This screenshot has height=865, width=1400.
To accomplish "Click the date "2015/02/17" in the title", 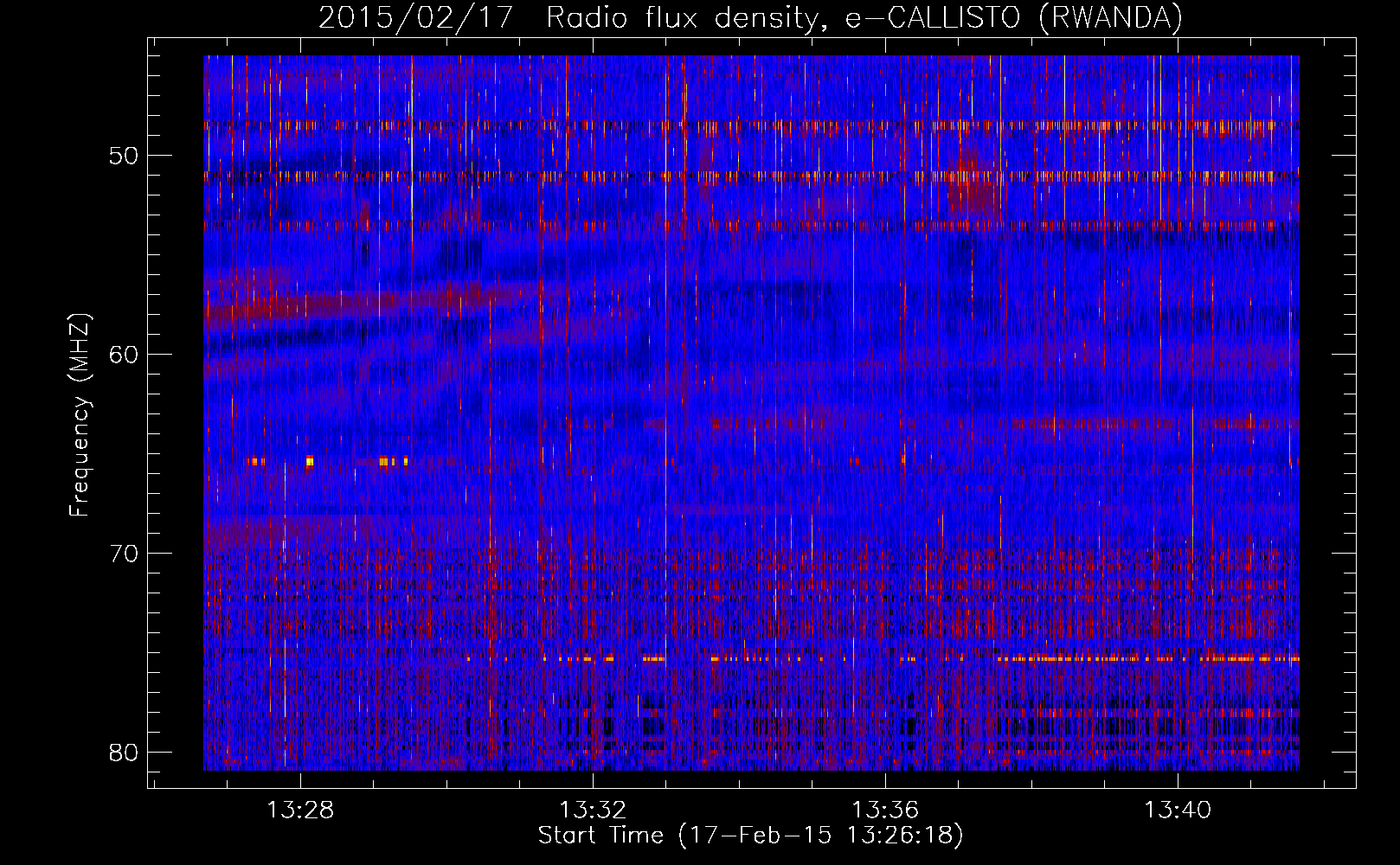I will point(416,18).
